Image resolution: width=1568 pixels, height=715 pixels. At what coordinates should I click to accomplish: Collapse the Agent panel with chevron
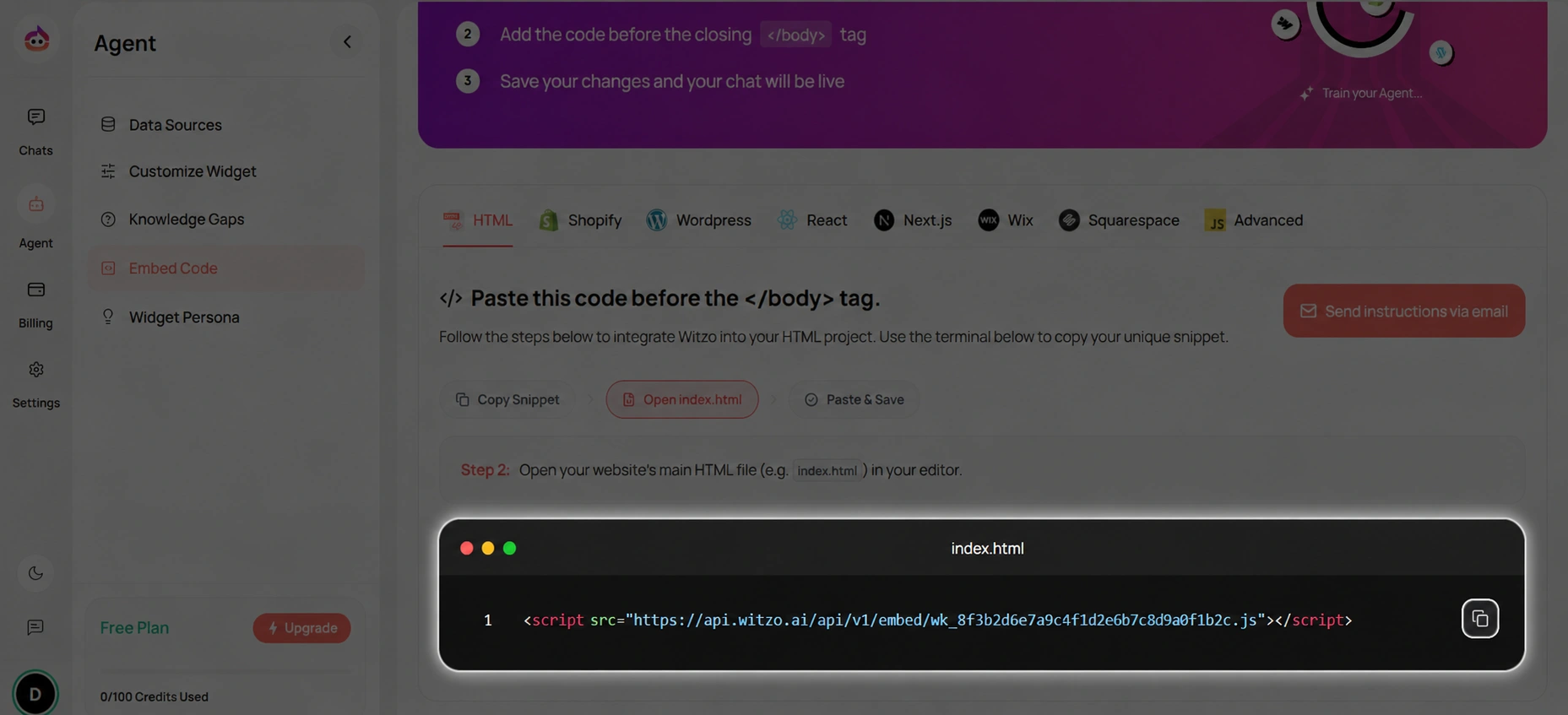pyautogui.click(x=347, y=42)
